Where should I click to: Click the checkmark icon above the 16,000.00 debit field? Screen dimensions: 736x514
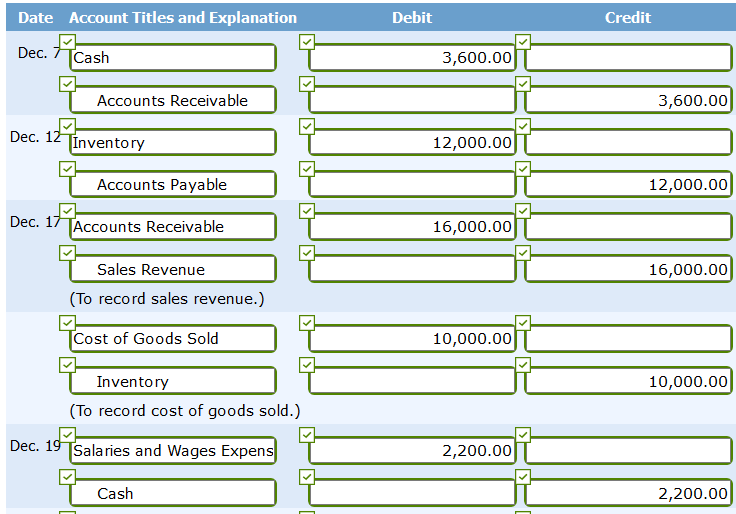click(307, 211)
